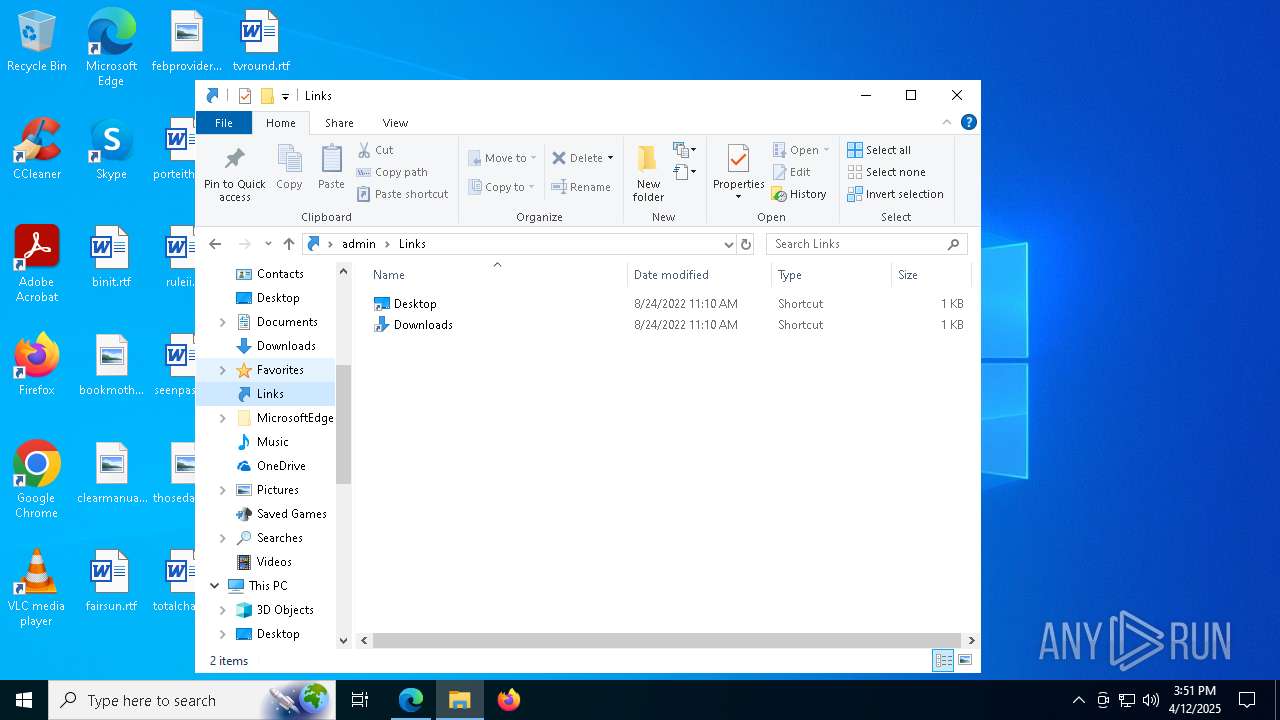Open Properties from the ribbon

[x=739, y=172]
